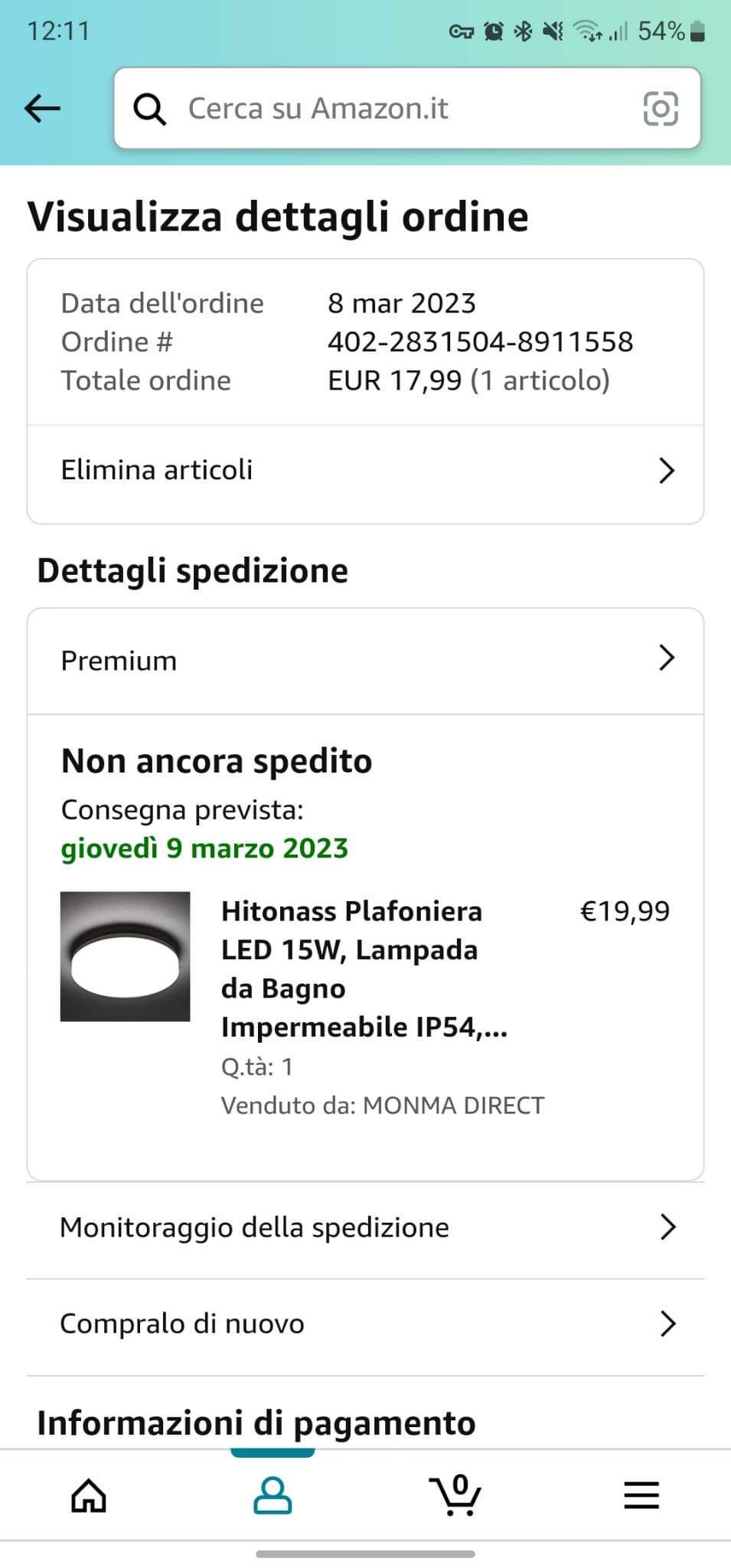The width and height of the screenshot is (731, 1568).
Task: Select the Elimina articoli option
Action: 157,470
